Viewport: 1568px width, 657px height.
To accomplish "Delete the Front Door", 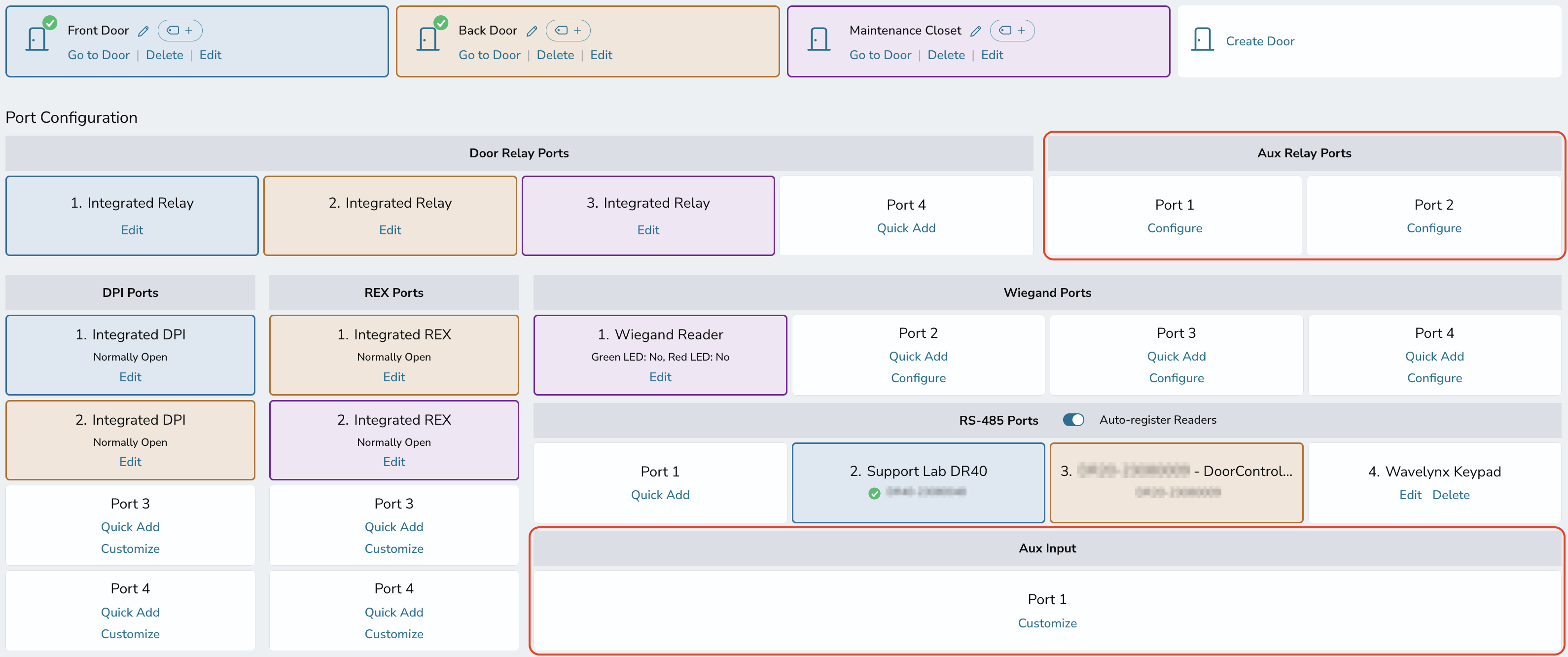I will 164,55.
